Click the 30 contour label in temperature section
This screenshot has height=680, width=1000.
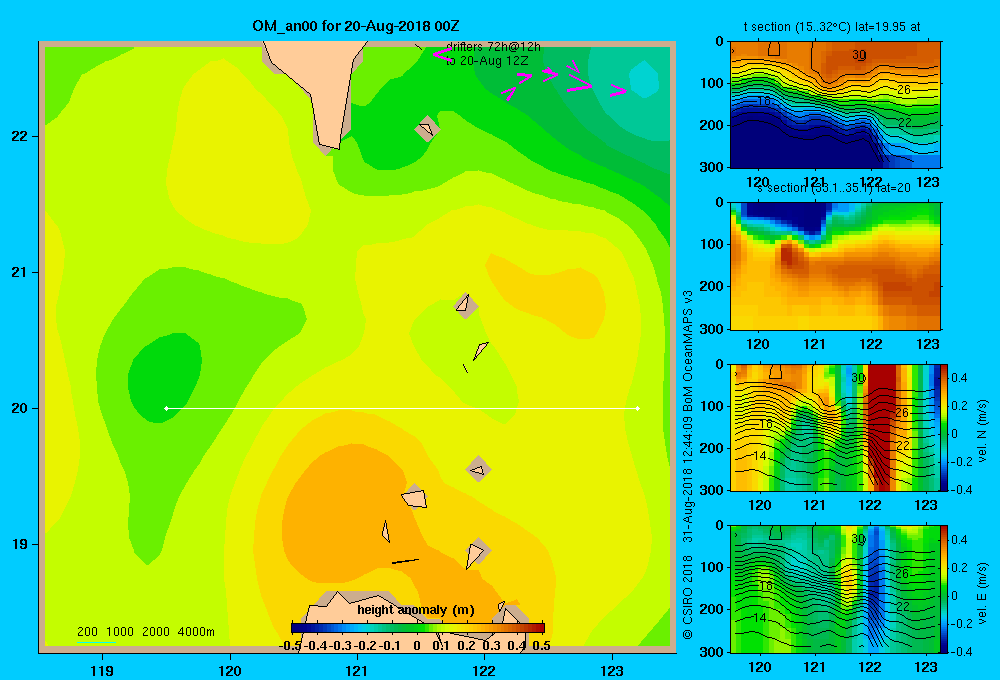coord(859,55)
